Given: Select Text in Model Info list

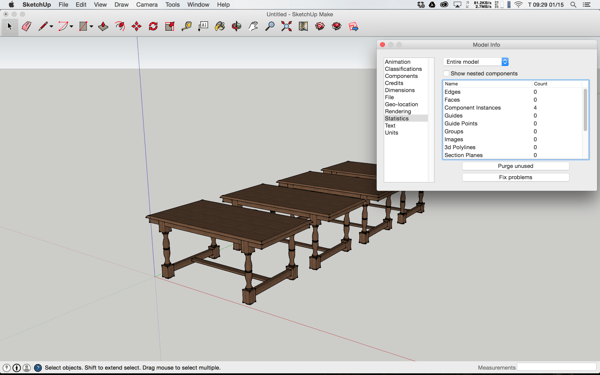Looking at the screenshot, I should point(390,126).
